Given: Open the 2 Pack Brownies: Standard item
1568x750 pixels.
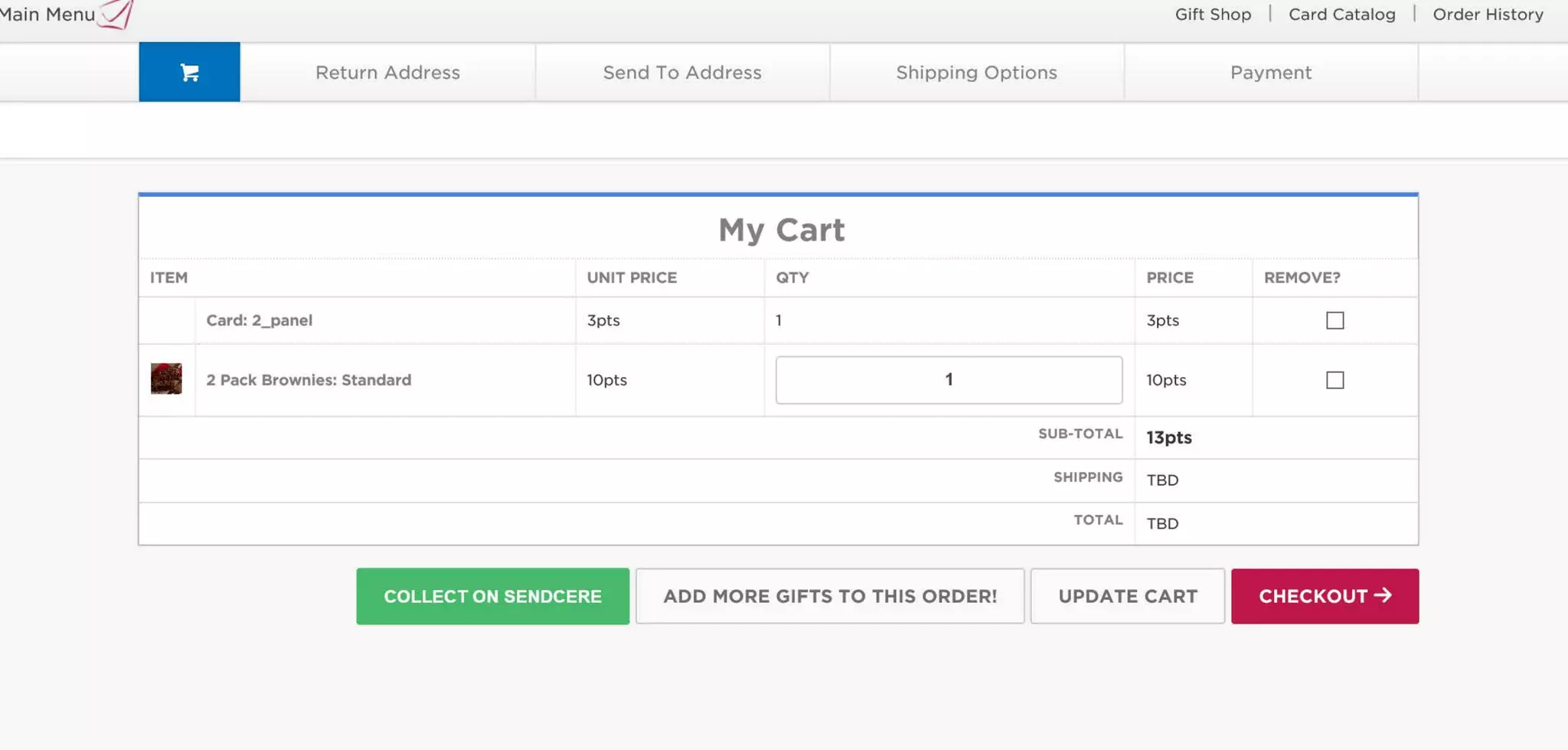Looking at the screenshot, I should pos(309,380).
